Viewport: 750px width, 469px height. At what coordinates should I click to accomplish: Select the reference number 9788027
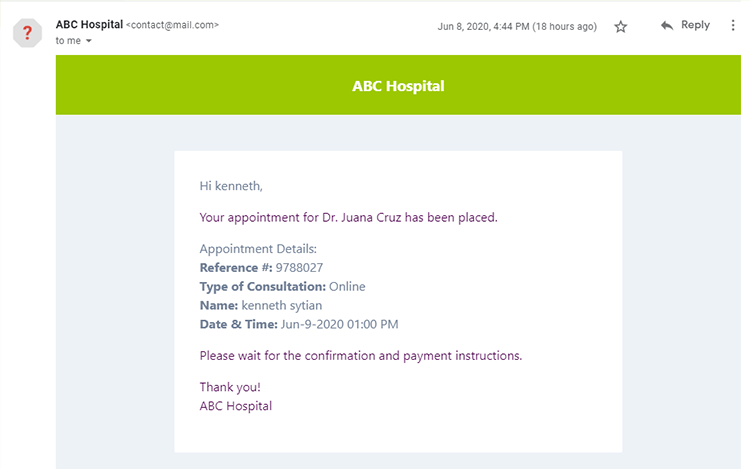(299, 268)
